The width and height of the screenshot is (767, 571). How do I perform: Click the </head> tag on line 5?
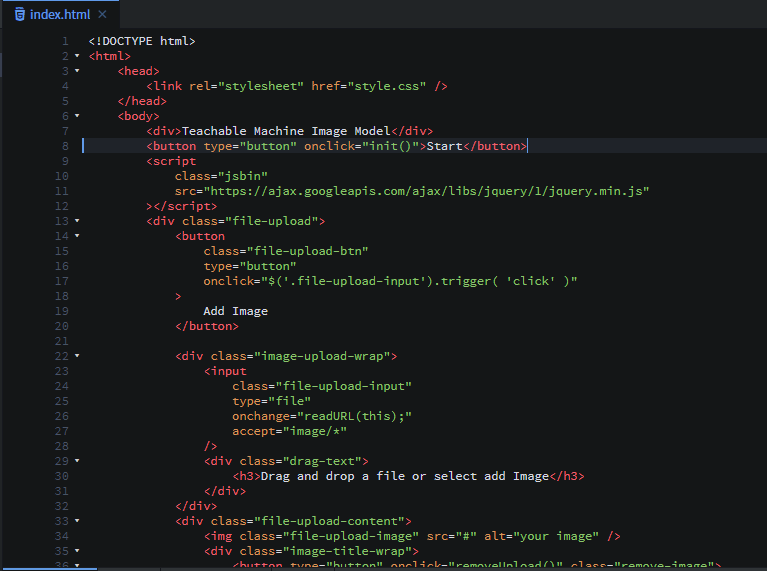click(x=142, y=101)
